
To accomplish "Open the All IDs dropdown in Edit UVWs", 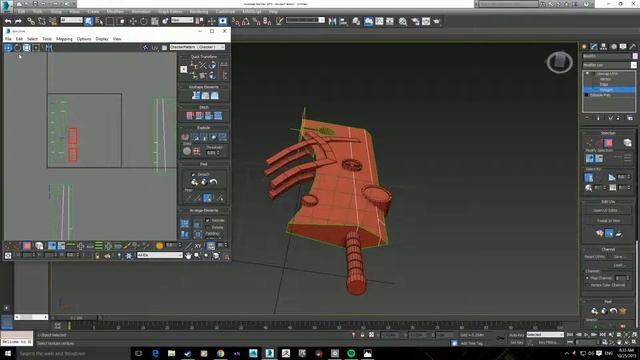I will point(160,255).
